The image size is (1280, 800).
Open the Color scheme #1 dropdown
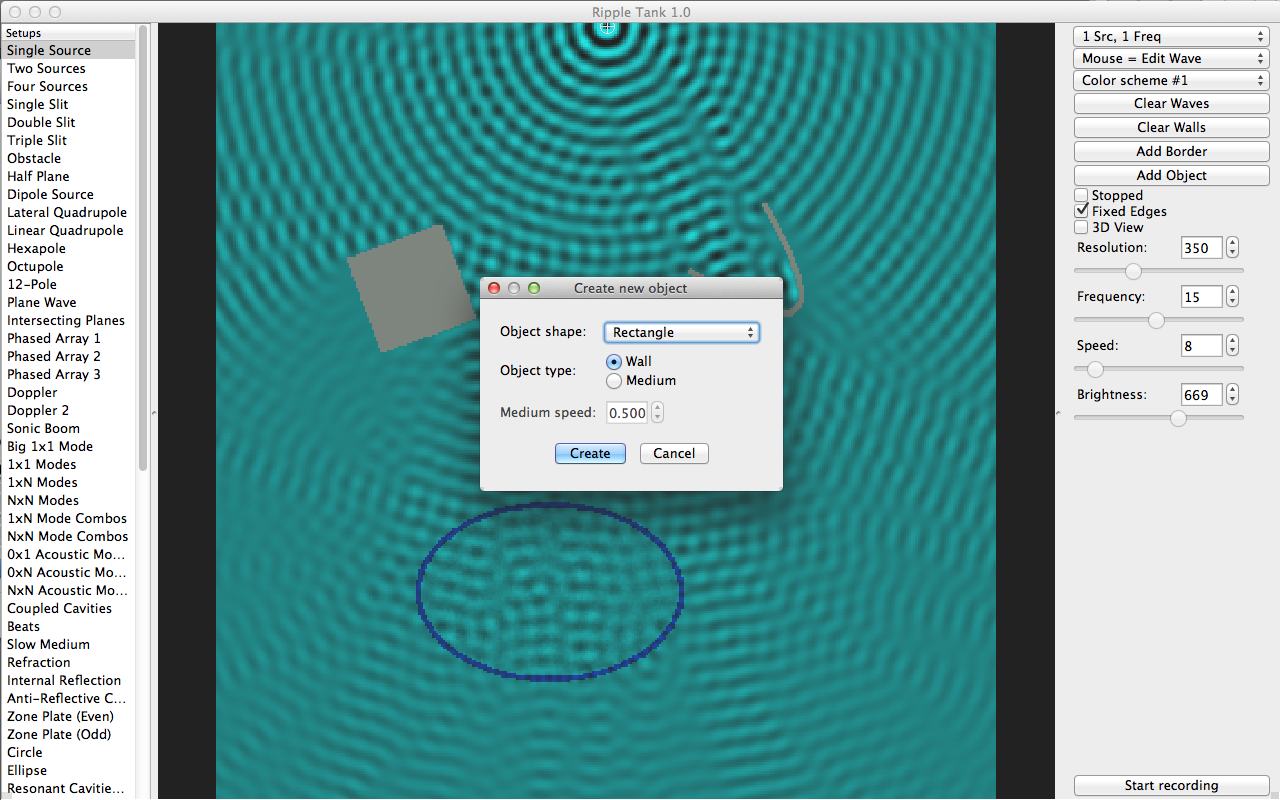[x=1171, y=80]
